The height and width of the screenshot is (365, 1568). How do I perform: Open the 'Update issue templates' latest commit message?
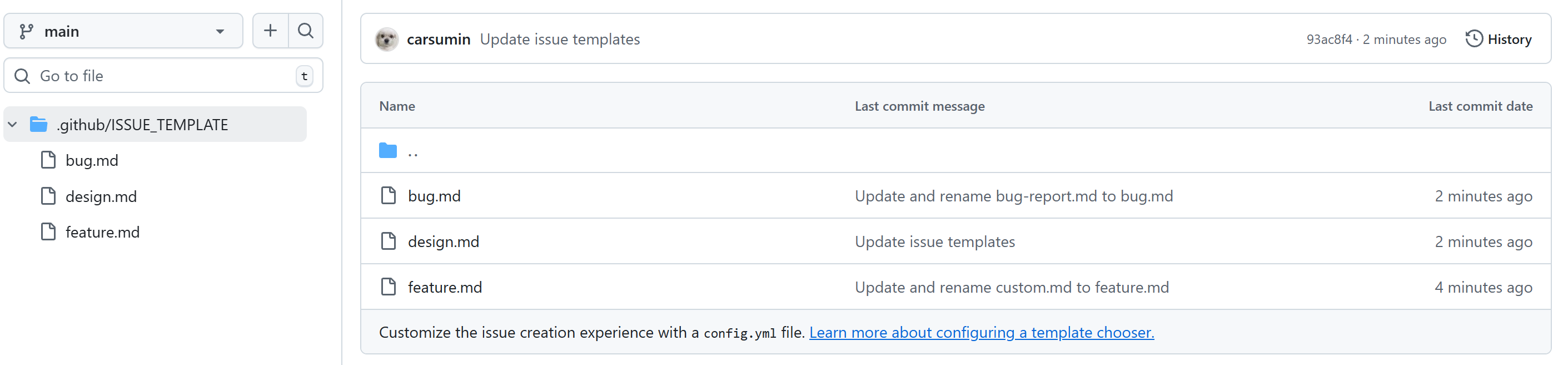(x=559, y=40)
